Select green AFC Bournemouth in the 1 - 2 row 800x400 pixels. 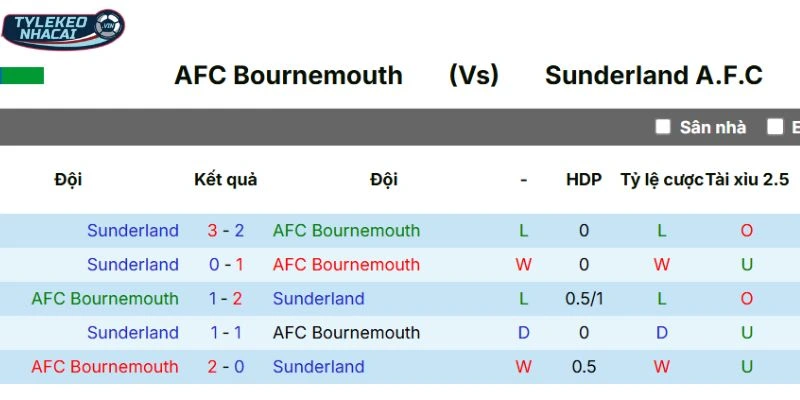105,299
